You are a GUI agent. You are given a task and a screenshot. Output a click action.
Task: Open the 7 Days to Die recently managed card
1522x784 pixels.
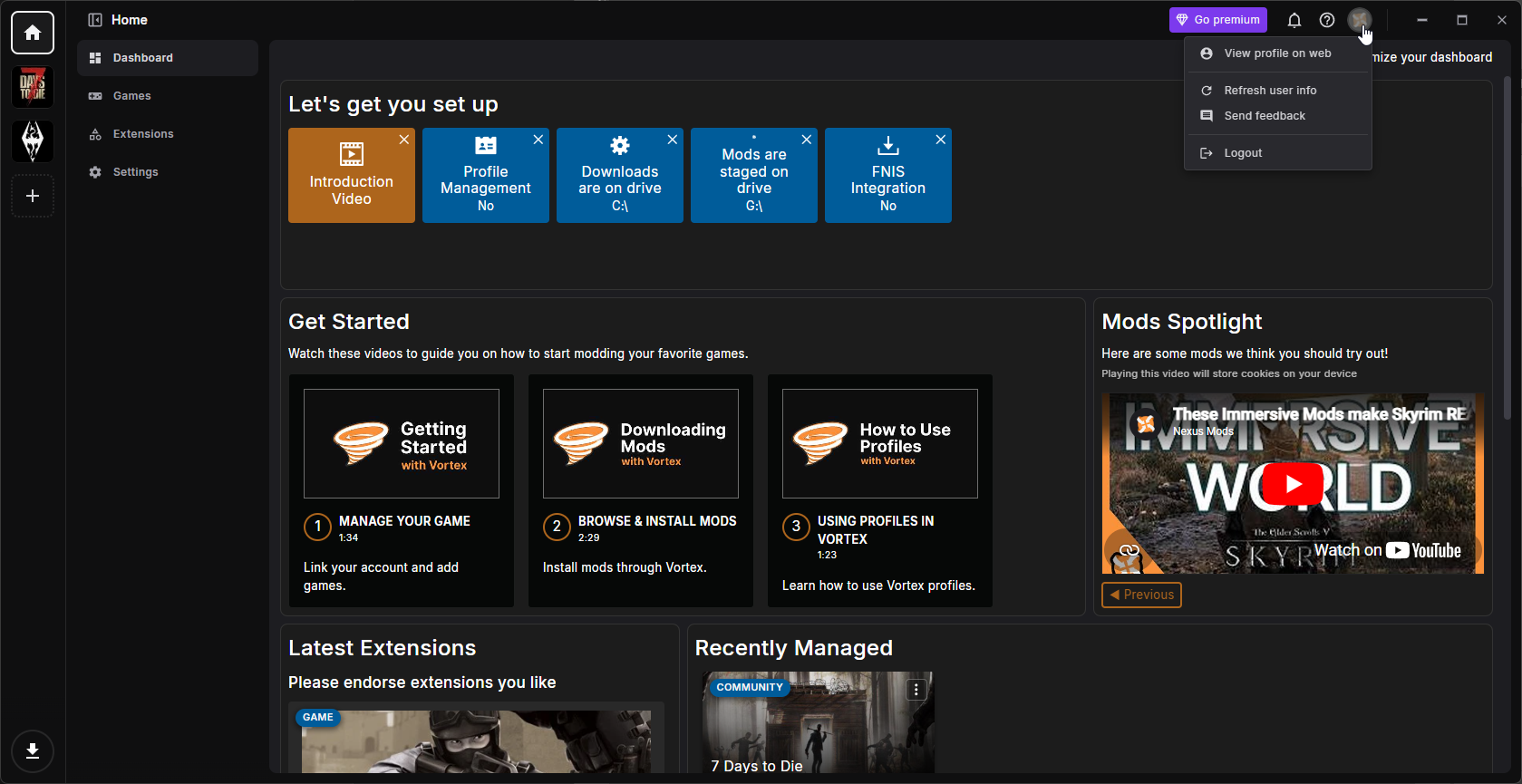click(x=819, y=722)
